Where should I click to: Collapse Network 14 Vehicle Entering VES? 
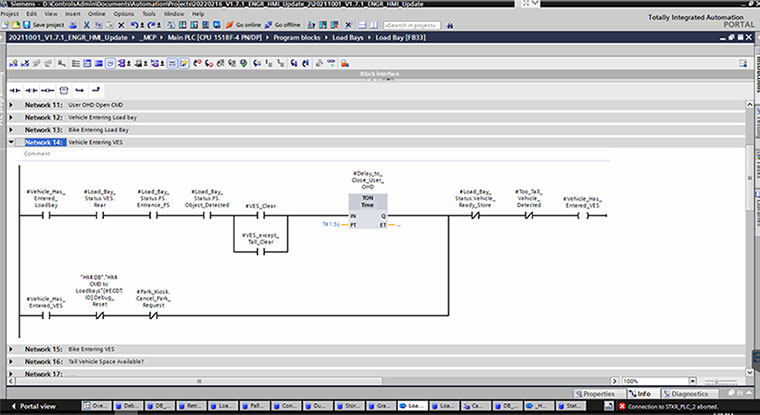[x=11, y=143]
